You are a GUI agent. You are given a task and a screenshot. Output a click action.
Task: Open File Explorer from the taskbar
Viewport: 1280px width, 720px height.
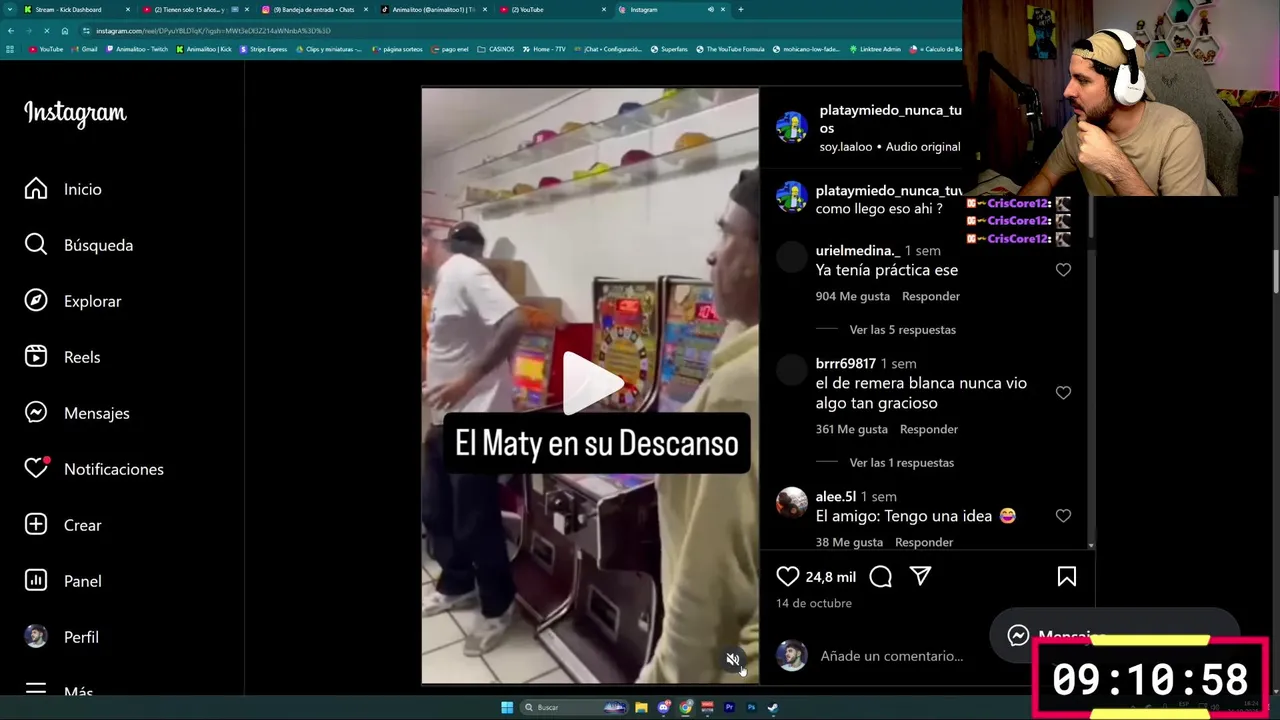tap(641, 707)
